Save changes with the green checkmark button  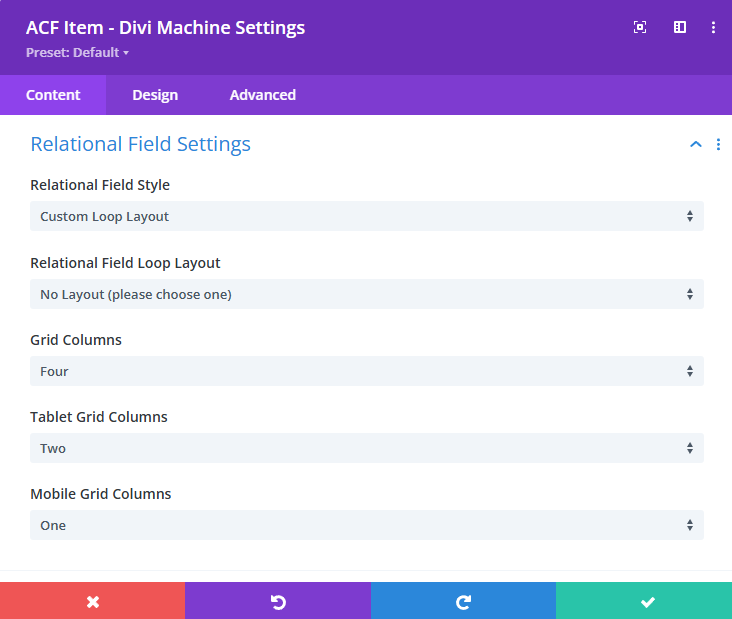point(644,601)
